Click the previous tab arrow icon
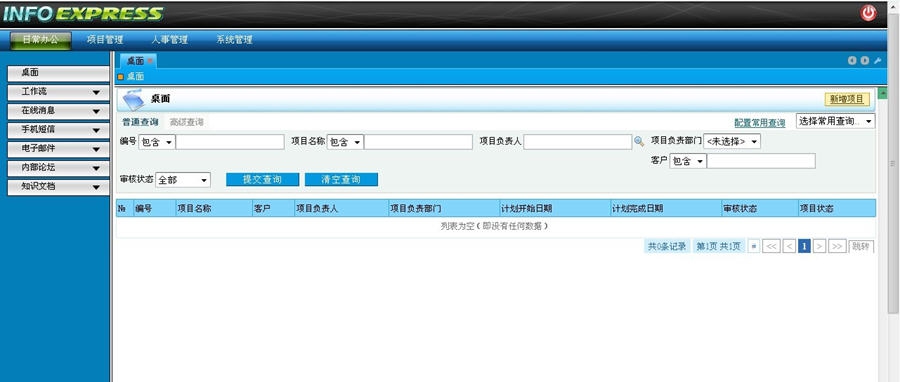The width and height of the screenshot is (900, 382). pyautogui.click(x=852, y=61)
